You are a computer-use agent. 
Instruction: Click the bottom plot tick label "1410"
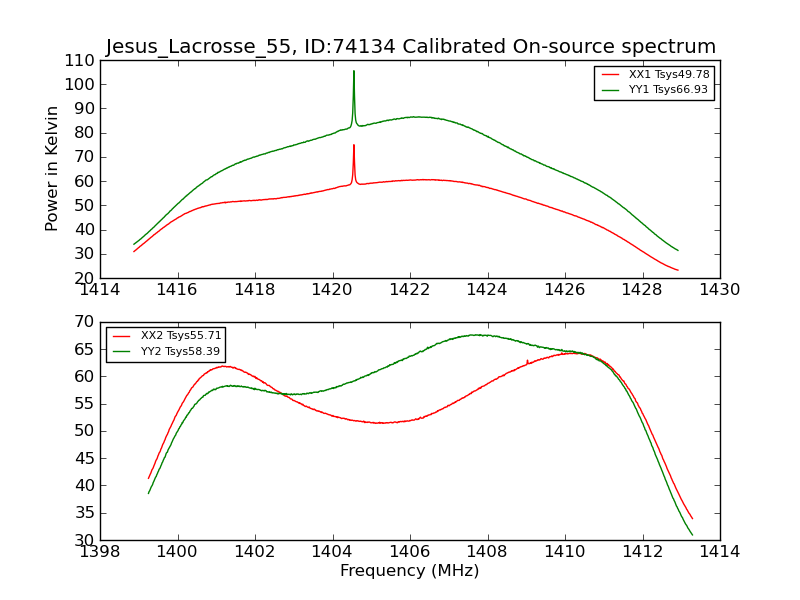564,552
